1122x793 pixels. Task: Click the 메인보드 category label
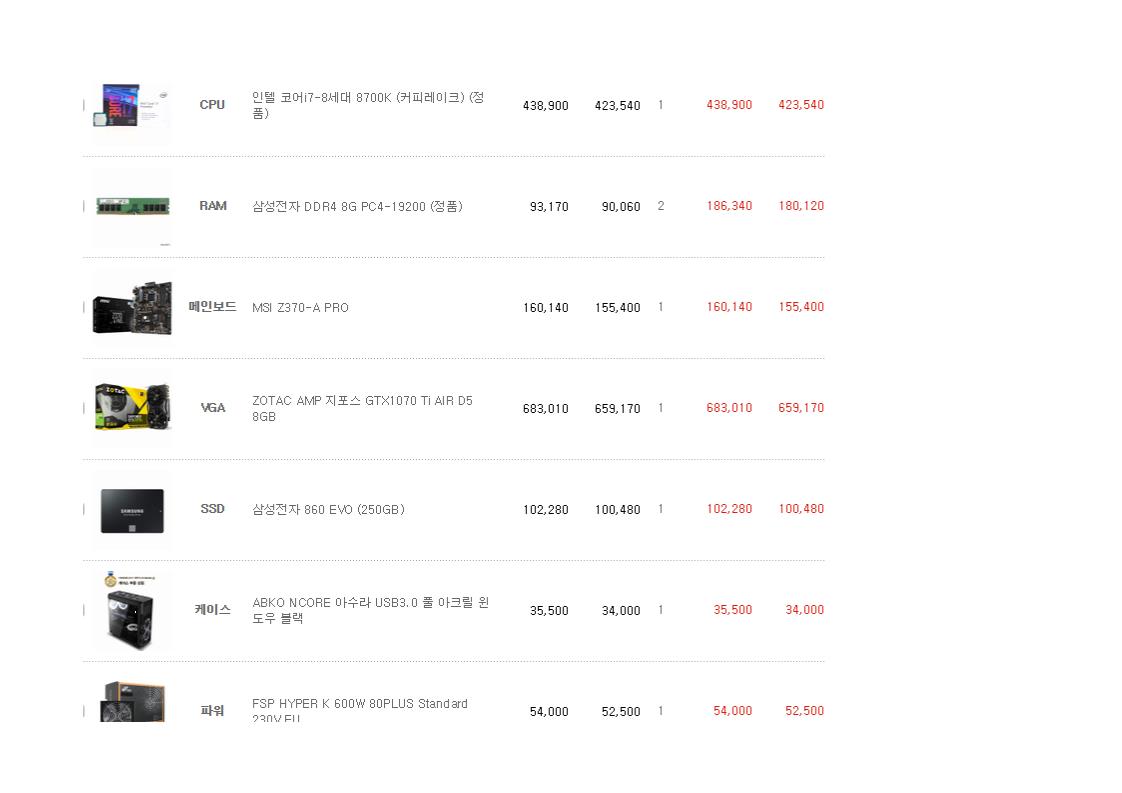[212, 307]
